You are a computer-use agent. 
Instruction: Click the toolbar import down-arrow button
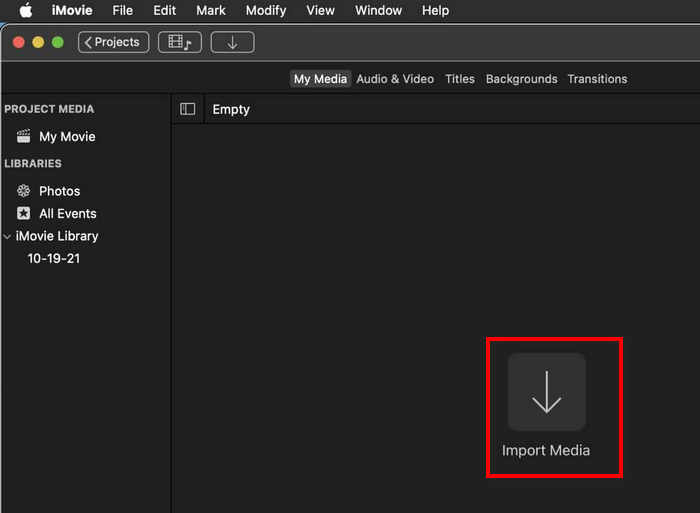233,42
